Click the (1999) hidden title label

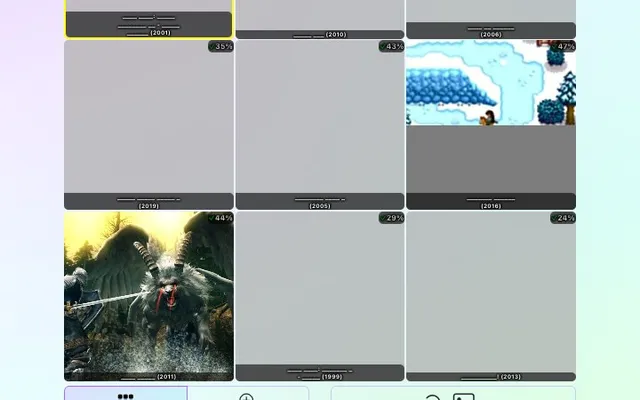tap(320, 373)
